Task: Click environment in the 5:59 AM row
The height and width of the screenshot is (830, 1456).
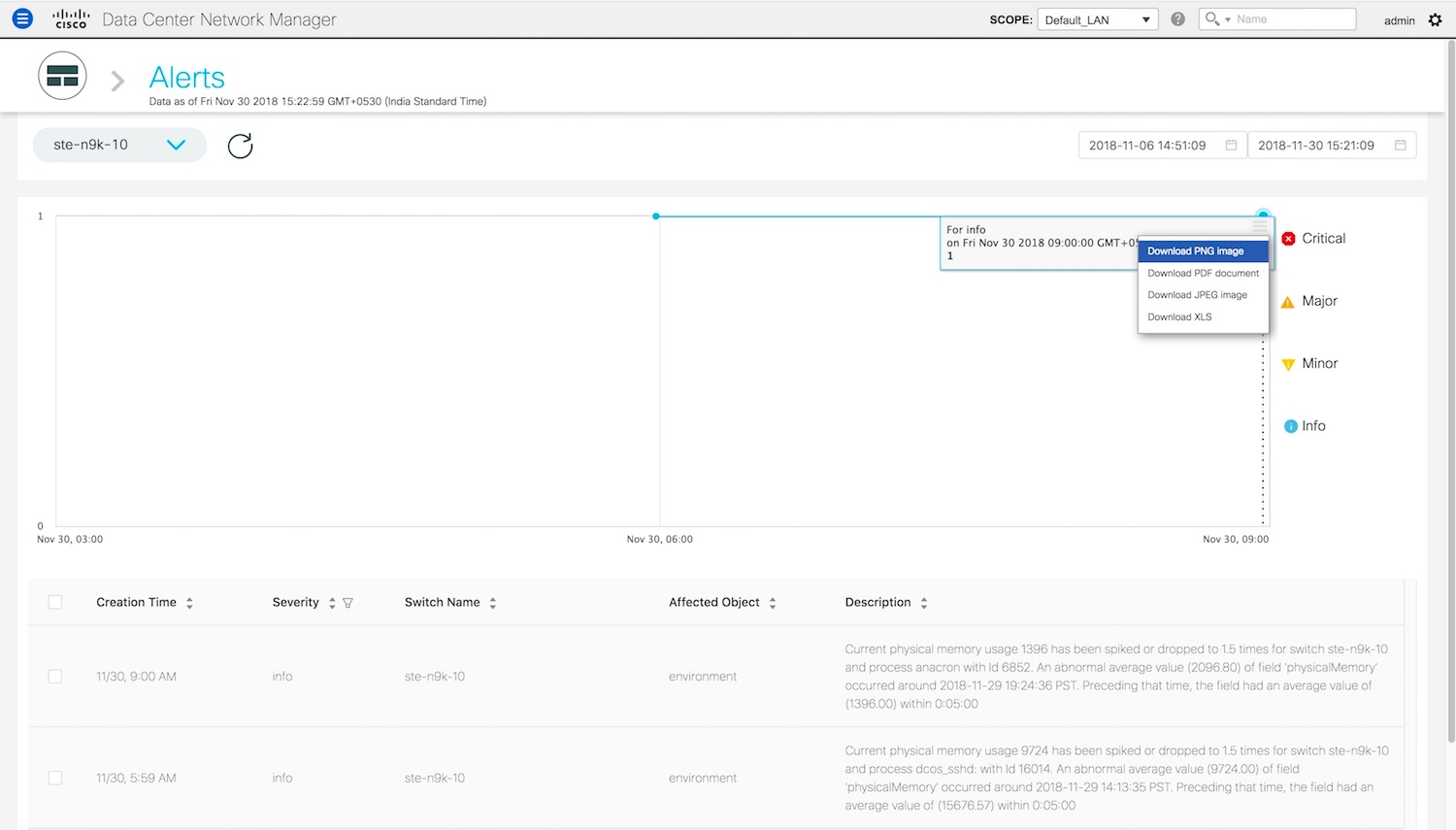Action: point(703,779)
